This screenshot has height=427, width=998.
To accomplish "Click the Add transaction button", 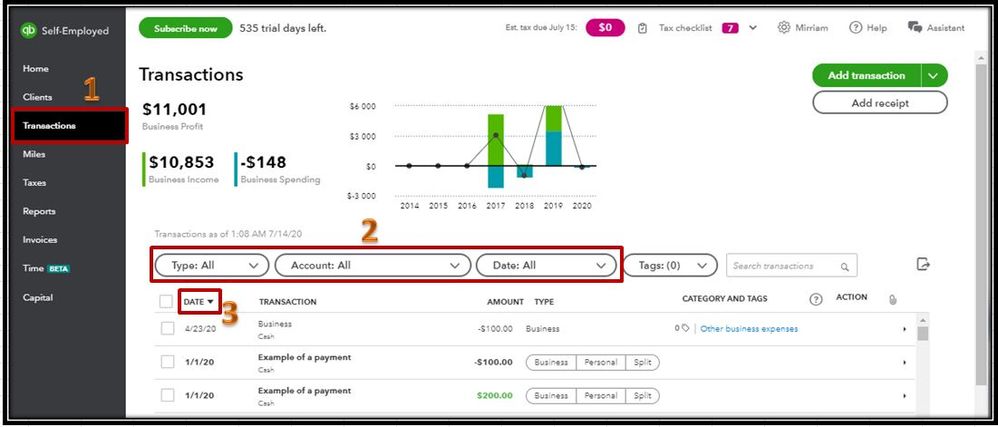I will [x=866, y=76].
